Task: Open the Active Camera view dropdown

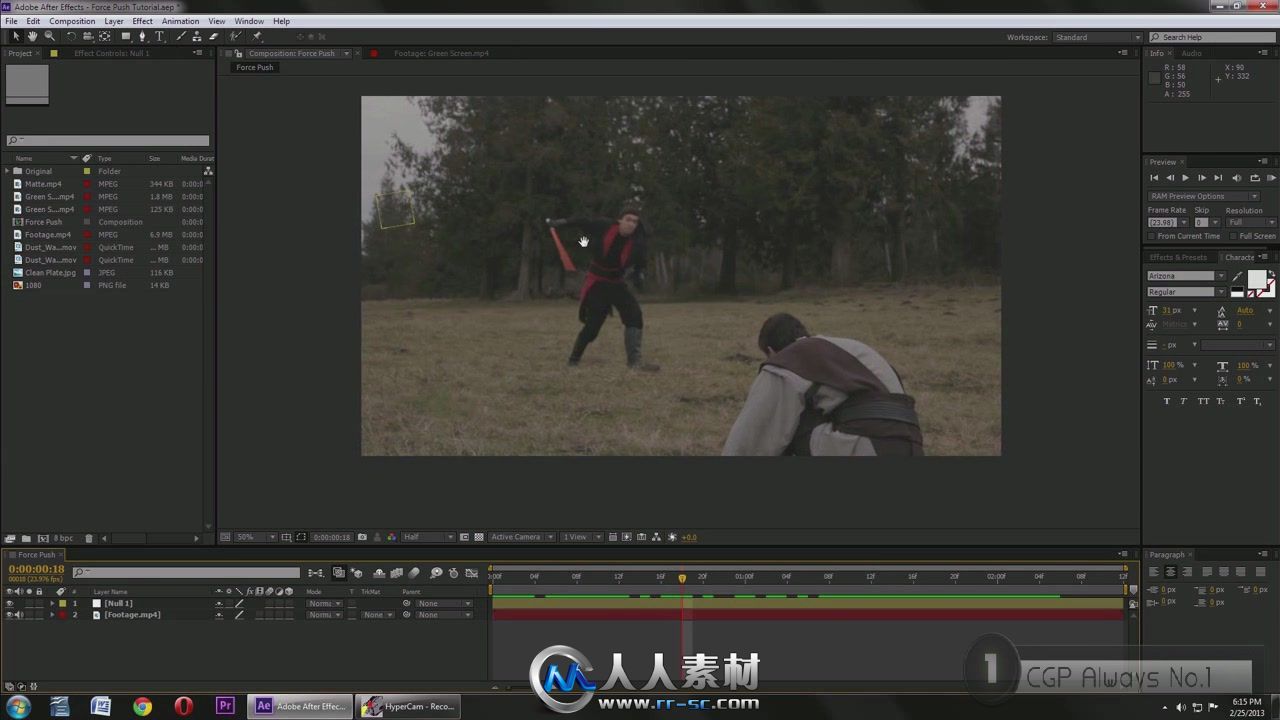Action: point(521,537)
